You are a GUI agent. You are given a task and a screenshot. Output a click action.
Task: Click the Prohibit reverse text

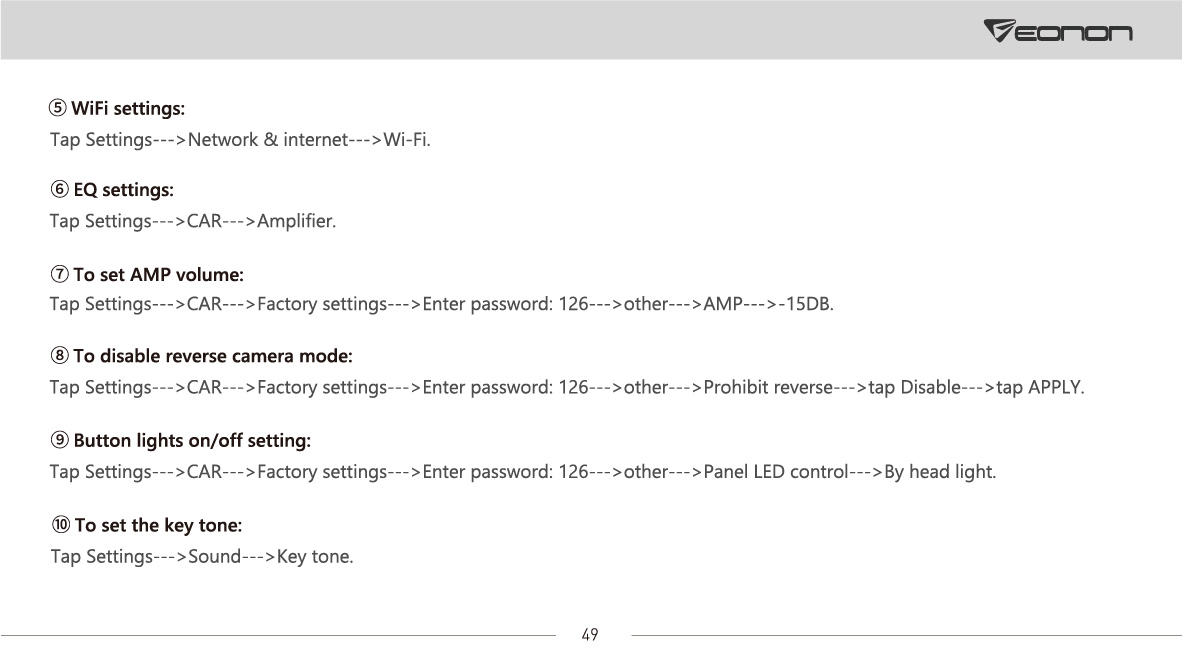click(768, 387)
